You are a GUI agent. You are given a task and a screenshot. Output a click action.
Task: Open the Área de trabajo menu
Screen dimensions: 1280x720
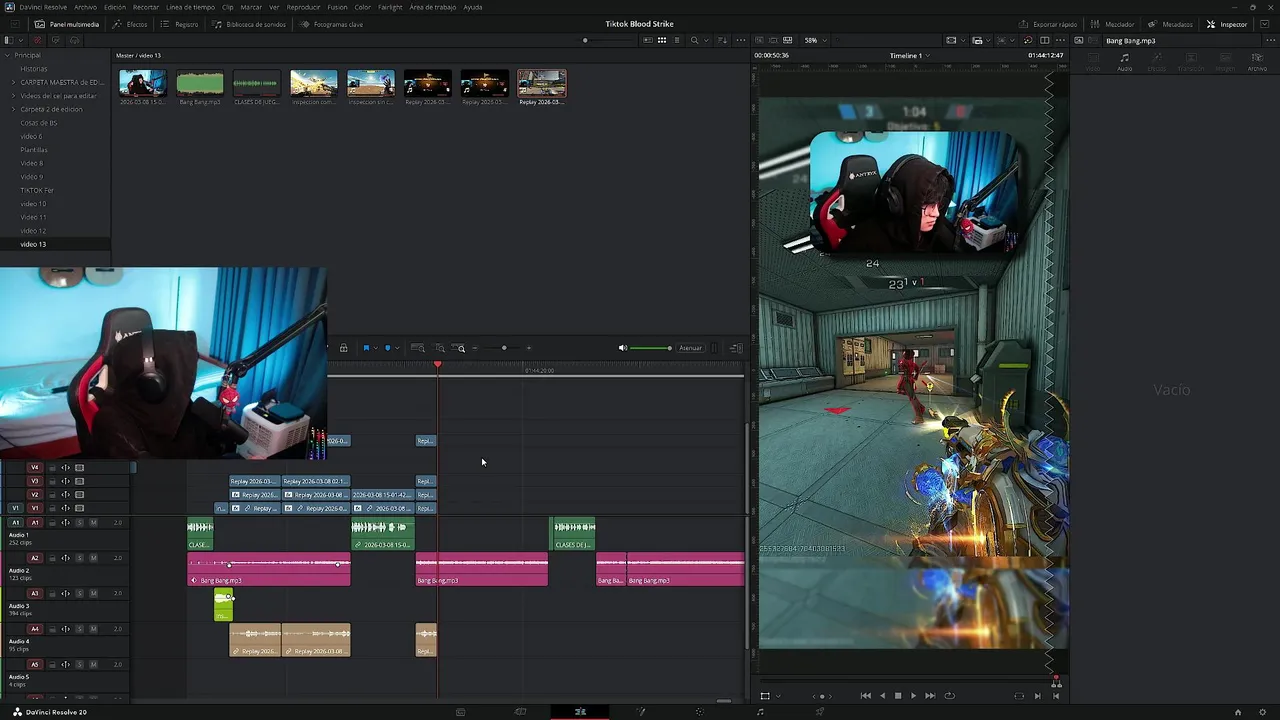pyautogui.click(x=433, y=7)
